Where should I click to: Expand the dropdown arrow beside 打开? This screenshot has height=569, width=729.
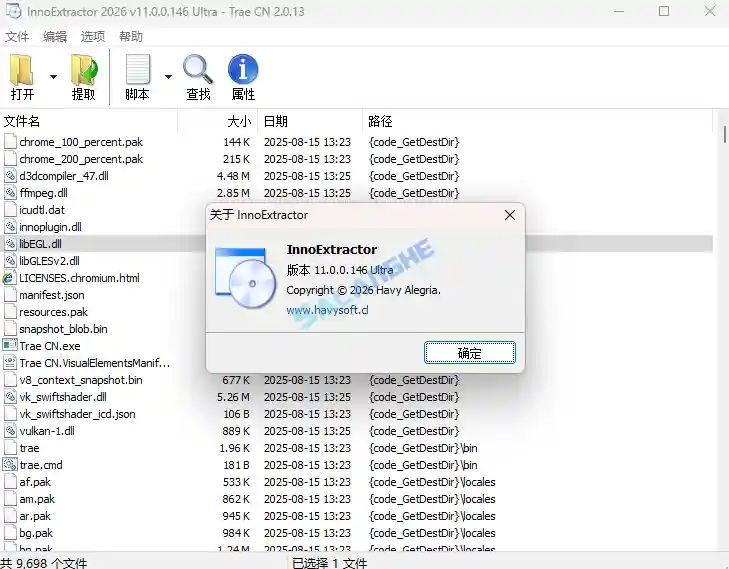pyautogui.click(x=53, y=77)
